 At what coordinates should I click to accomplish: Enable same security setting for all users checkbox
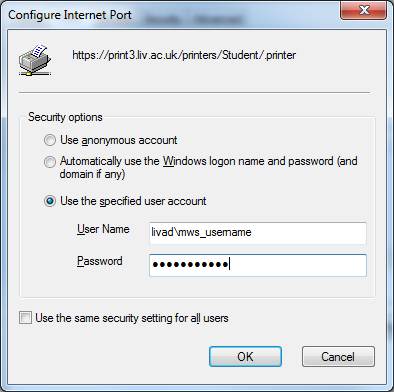tap(25, 318)
